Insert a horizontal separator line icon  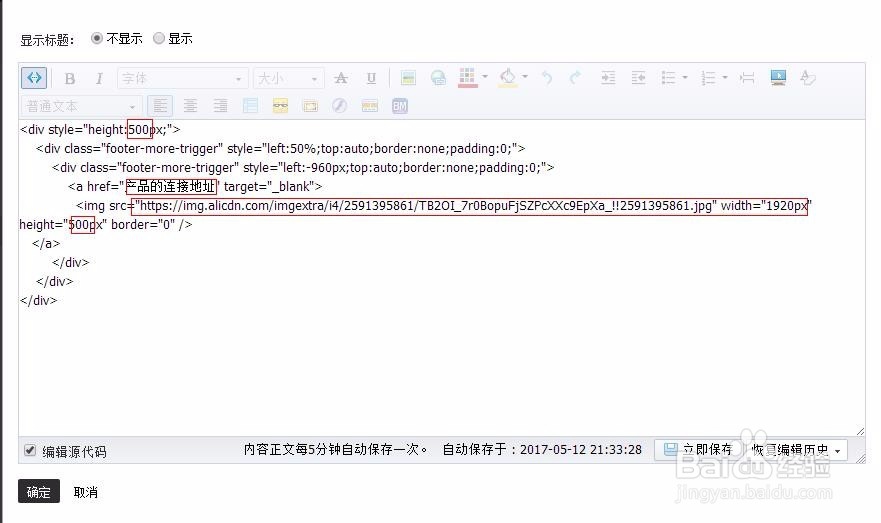tap(747, 78)
